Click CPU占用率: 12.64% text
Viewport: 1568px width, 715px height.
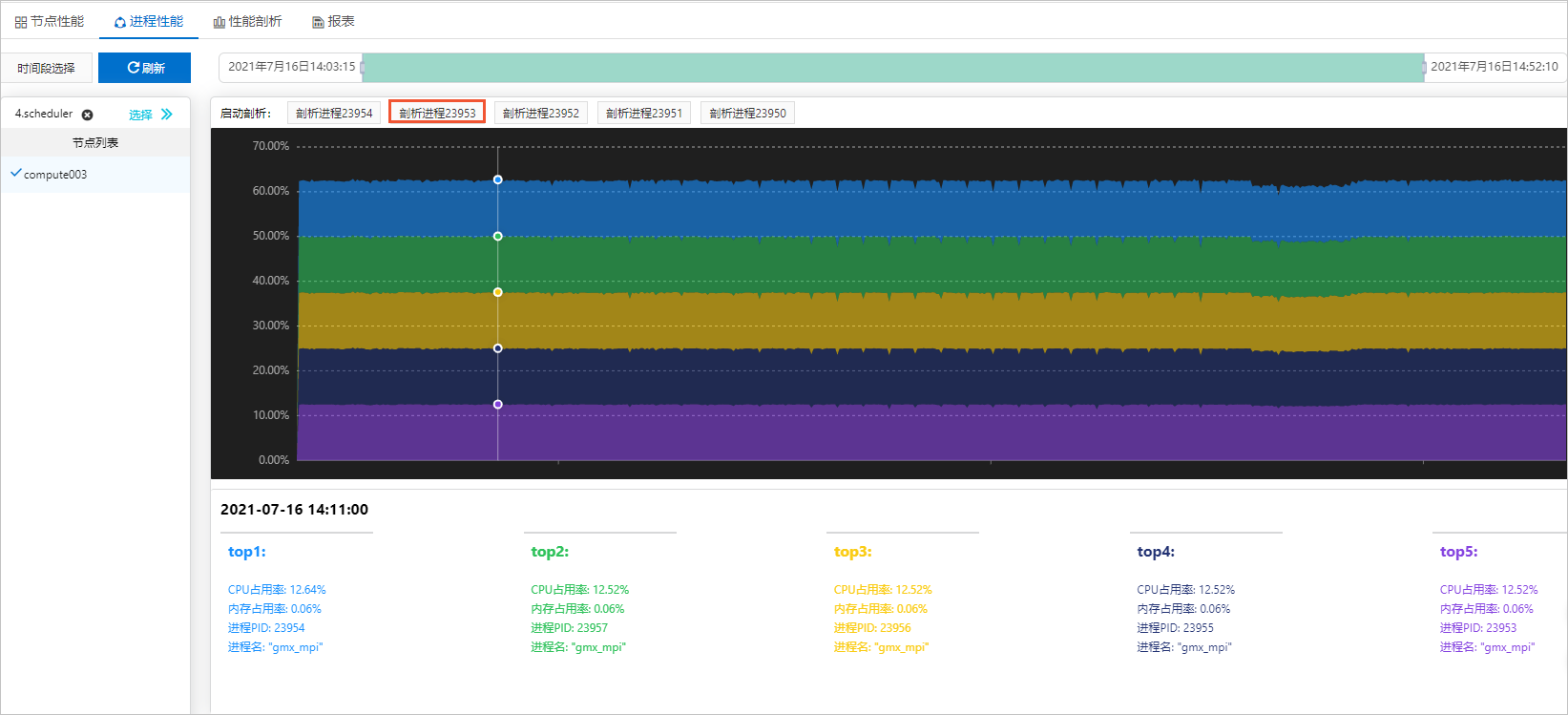coord(277,590)
